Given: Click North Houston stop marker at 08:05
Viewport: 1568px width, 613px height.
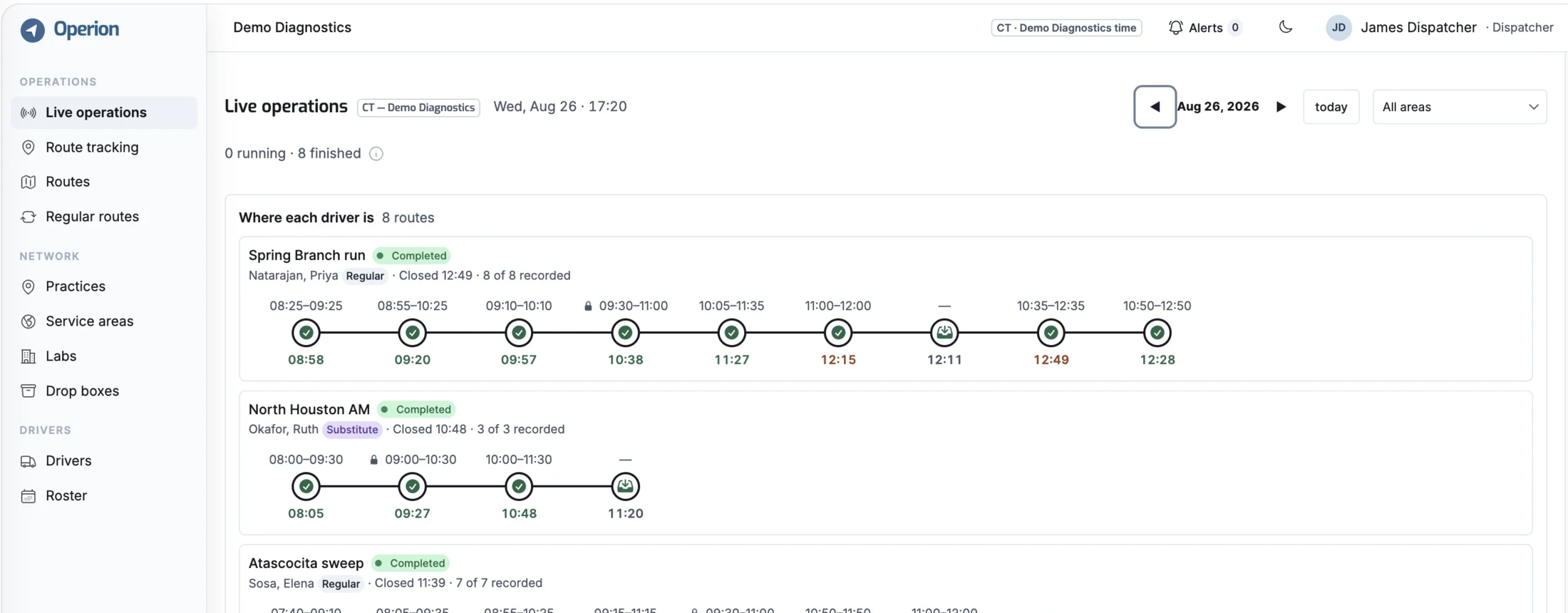Looking at the screenshot, I should tap(306, 487).
